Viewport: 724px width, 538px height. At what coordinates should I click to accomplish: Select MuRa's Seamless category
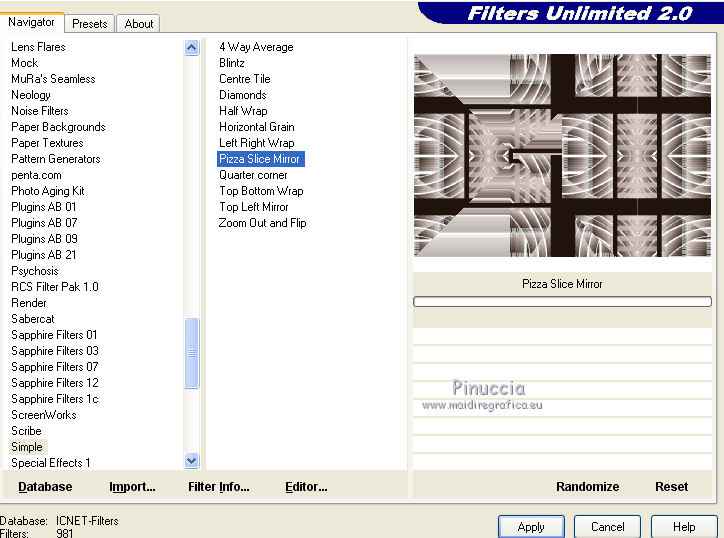tap(53, 79)
